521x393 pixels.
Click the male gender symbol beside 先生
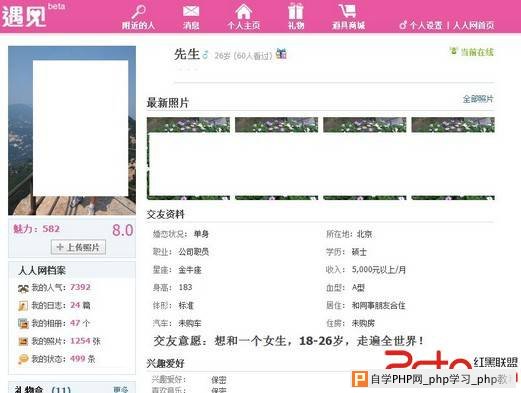pos(205,54)
